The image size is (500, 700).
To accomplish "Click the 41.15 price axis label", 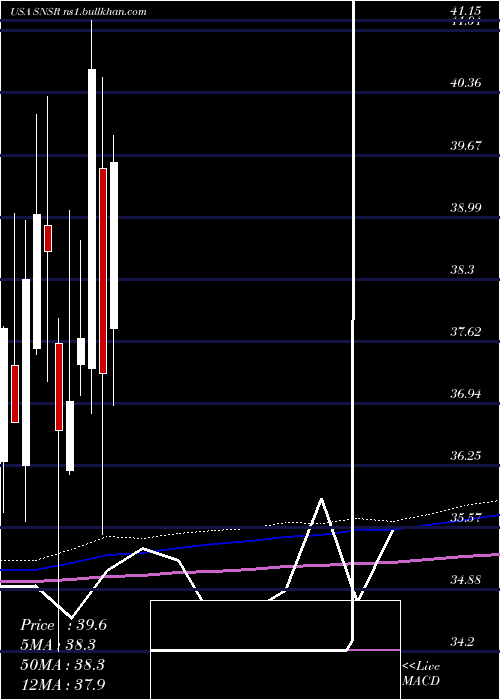I will (465, 11).
